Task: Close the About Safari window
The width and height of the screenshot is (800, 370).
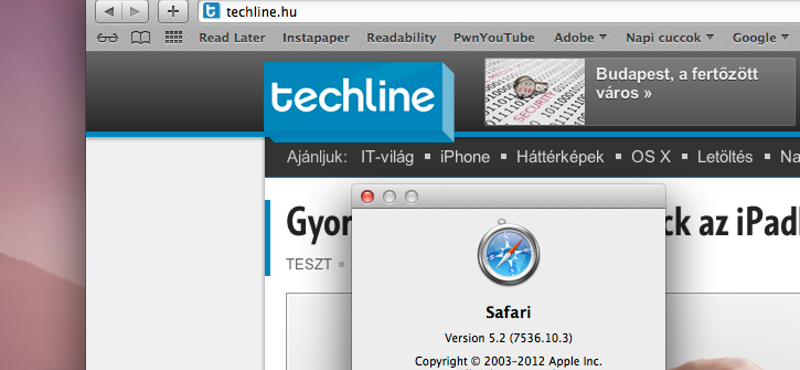Action: point(367,197)
